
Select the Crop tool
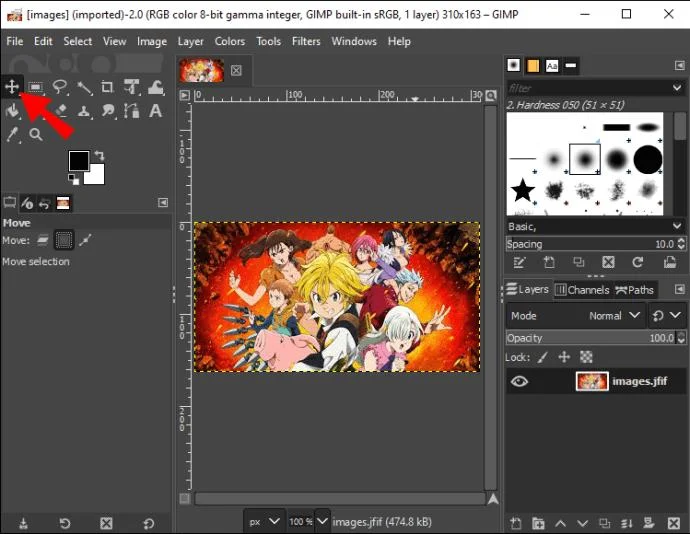click(x=107, y=87)
